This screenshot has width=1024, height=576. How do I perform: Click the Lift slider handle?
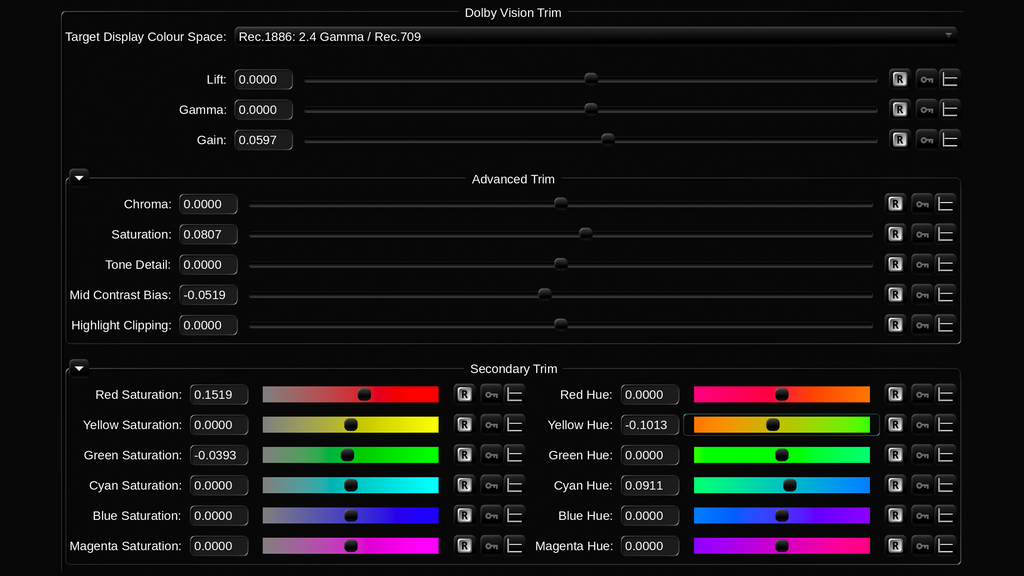(591, 79)
